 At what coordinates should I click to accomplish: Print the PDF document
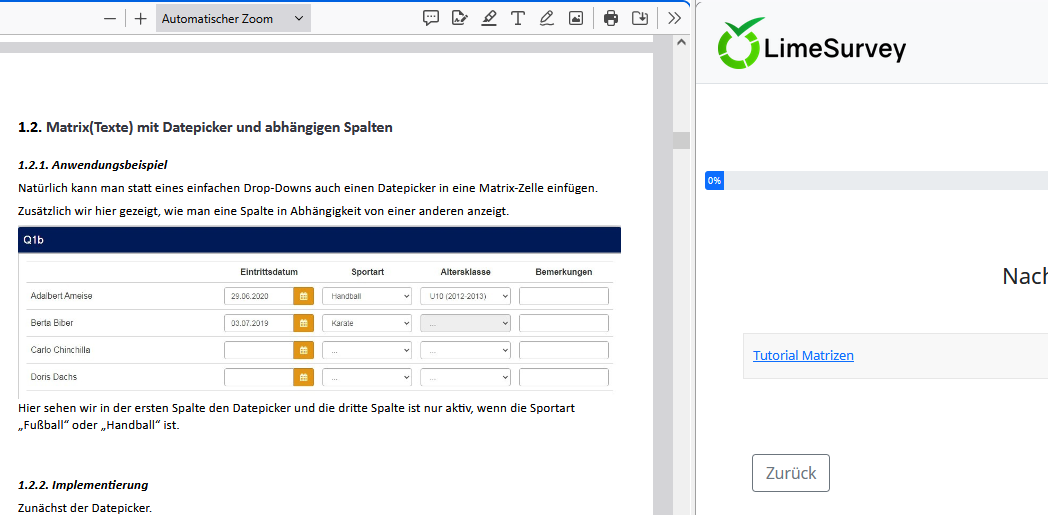(611, 18)
